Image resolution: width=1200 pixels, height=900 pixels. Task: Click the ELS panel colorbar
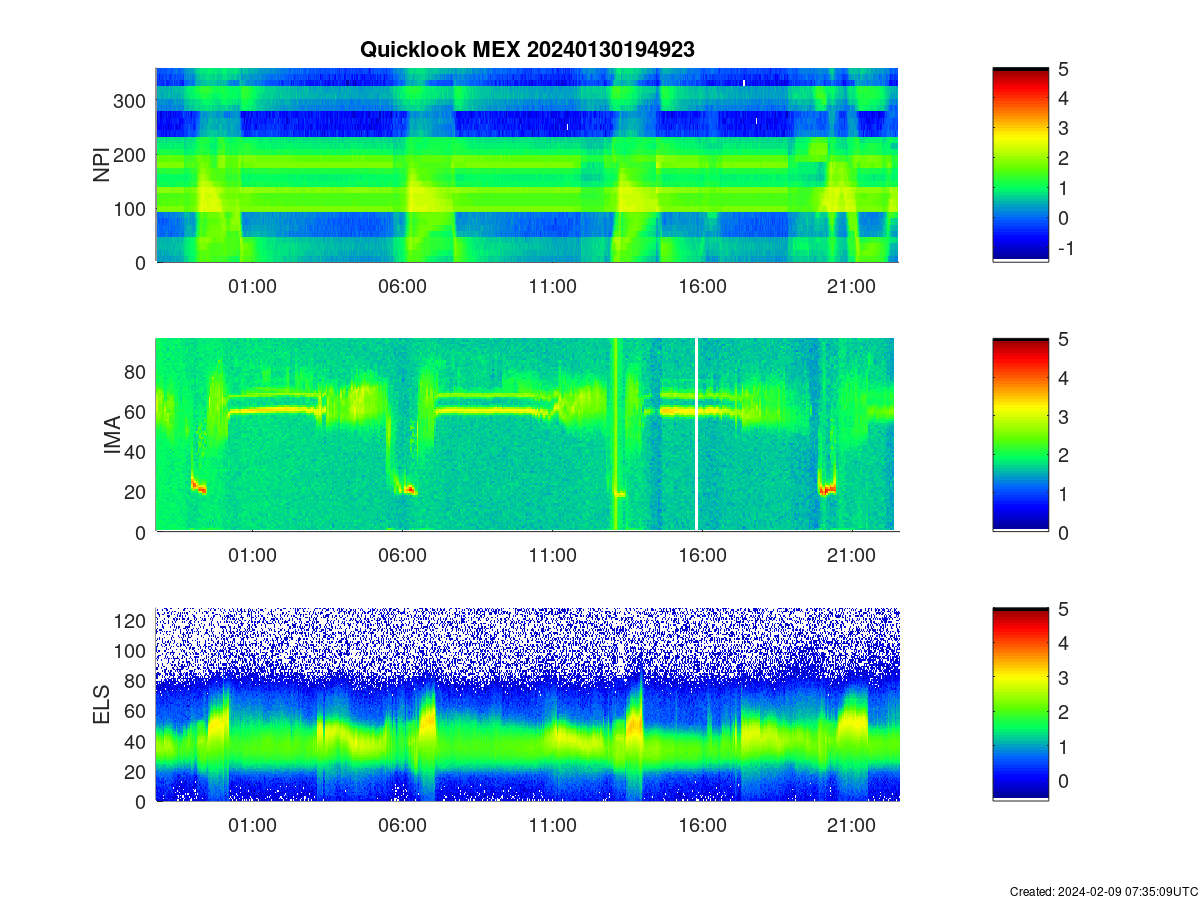pos(1021,704)
